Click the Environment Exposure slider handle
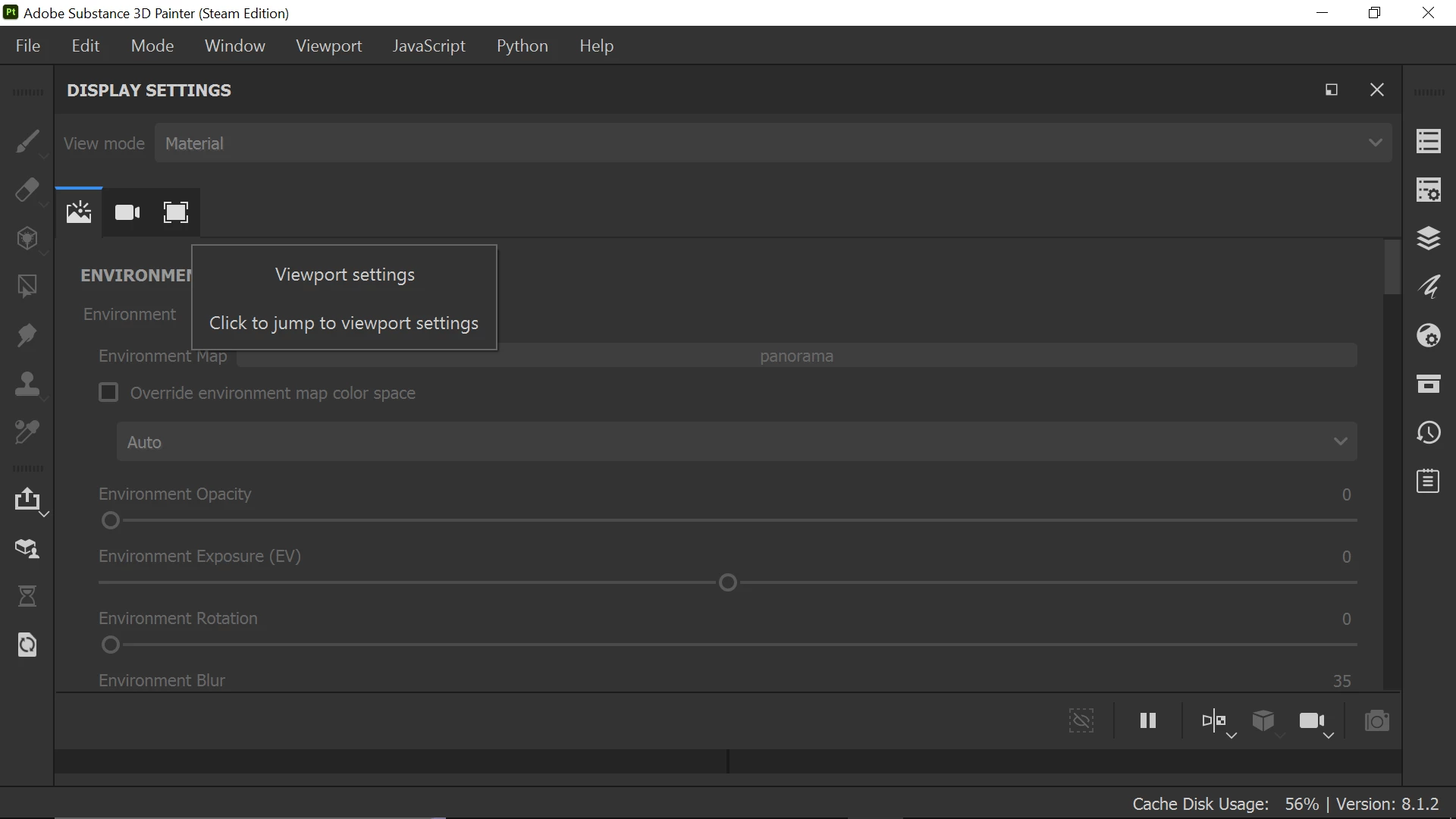Viewport: 1456px width, 819px height. pyautogui.click(x=728, y=583)
